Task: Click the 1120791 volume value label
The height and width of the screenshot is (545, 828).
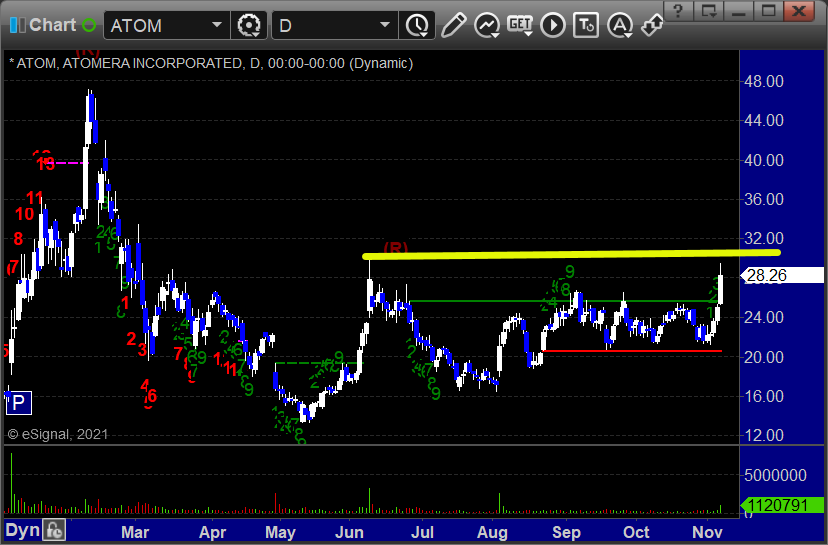Action: pyautogui.click(x=783, y=505)
